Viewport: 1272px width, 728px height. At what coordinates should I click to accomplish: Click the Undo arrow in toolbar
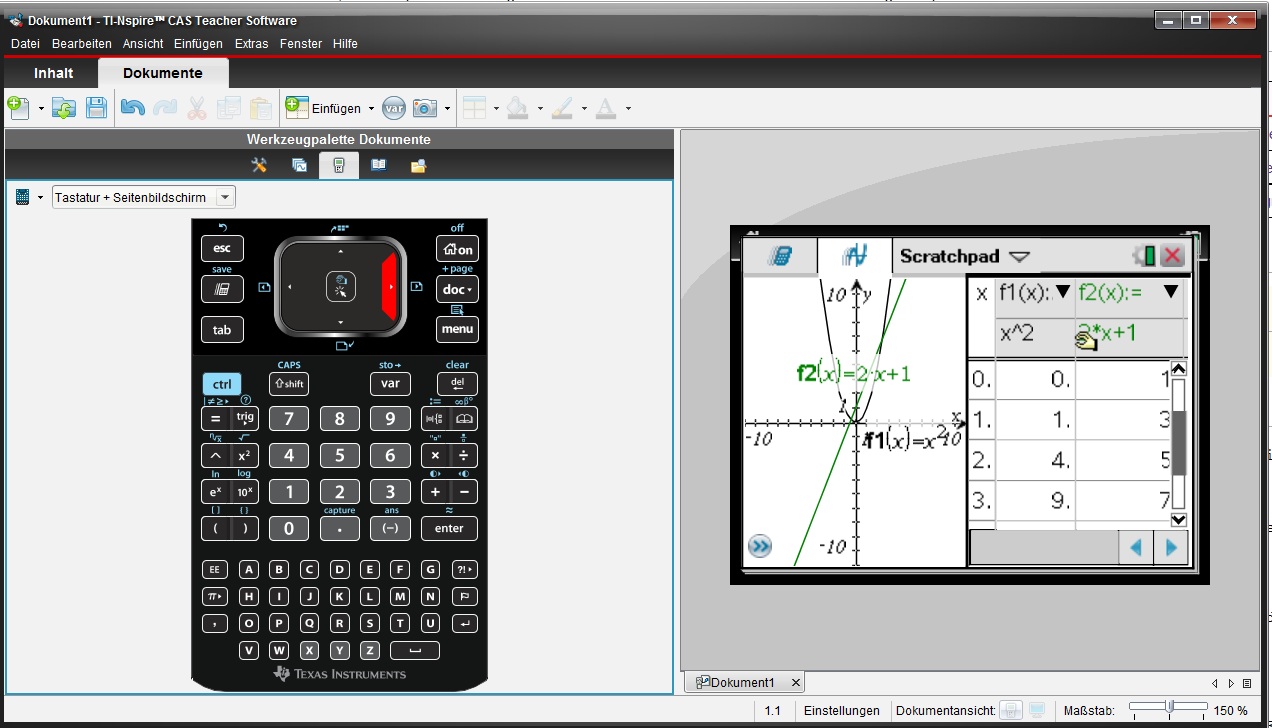[x=132, y=108]
